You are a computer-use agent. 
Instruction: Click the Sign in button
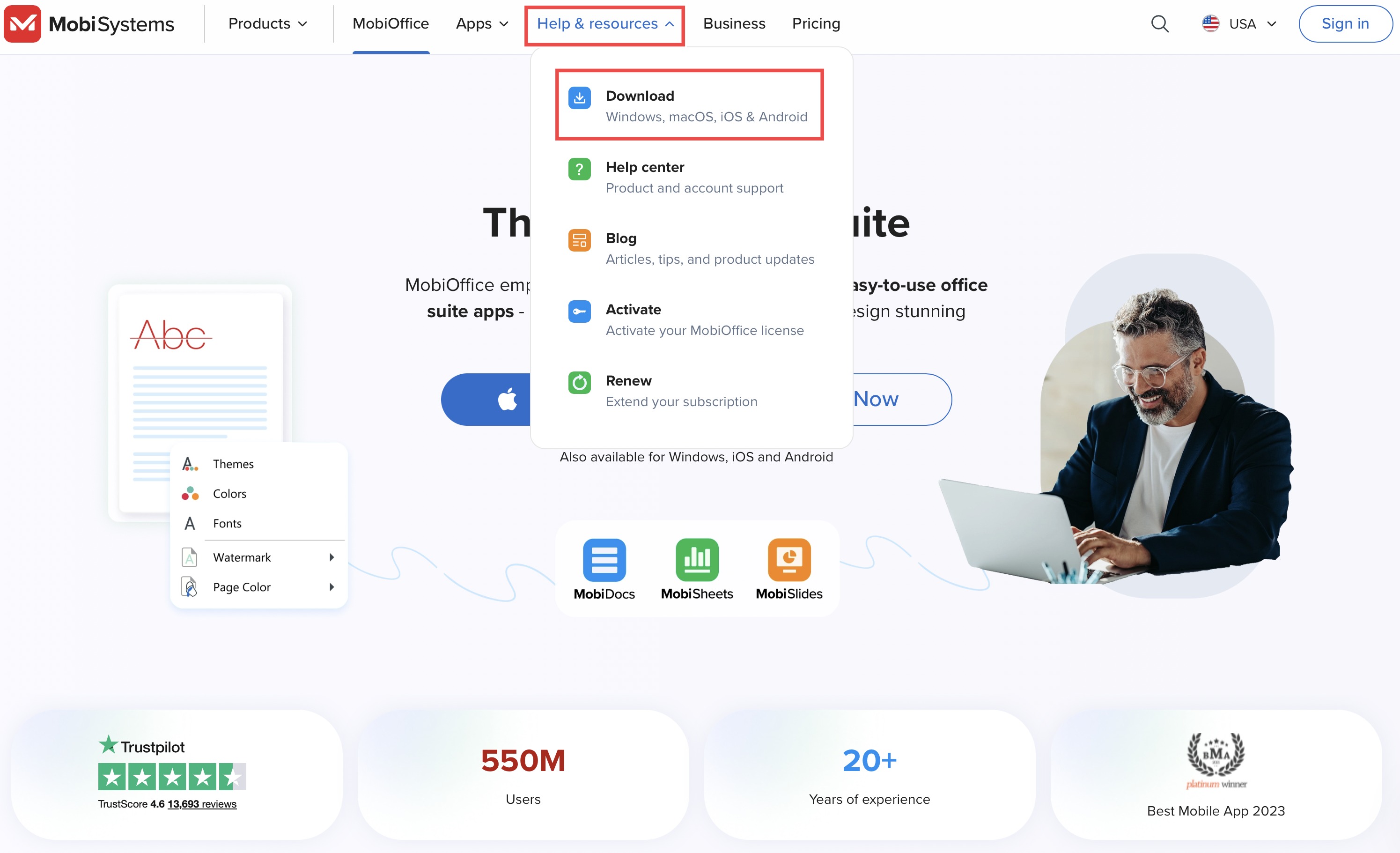tap(1345, 24)
